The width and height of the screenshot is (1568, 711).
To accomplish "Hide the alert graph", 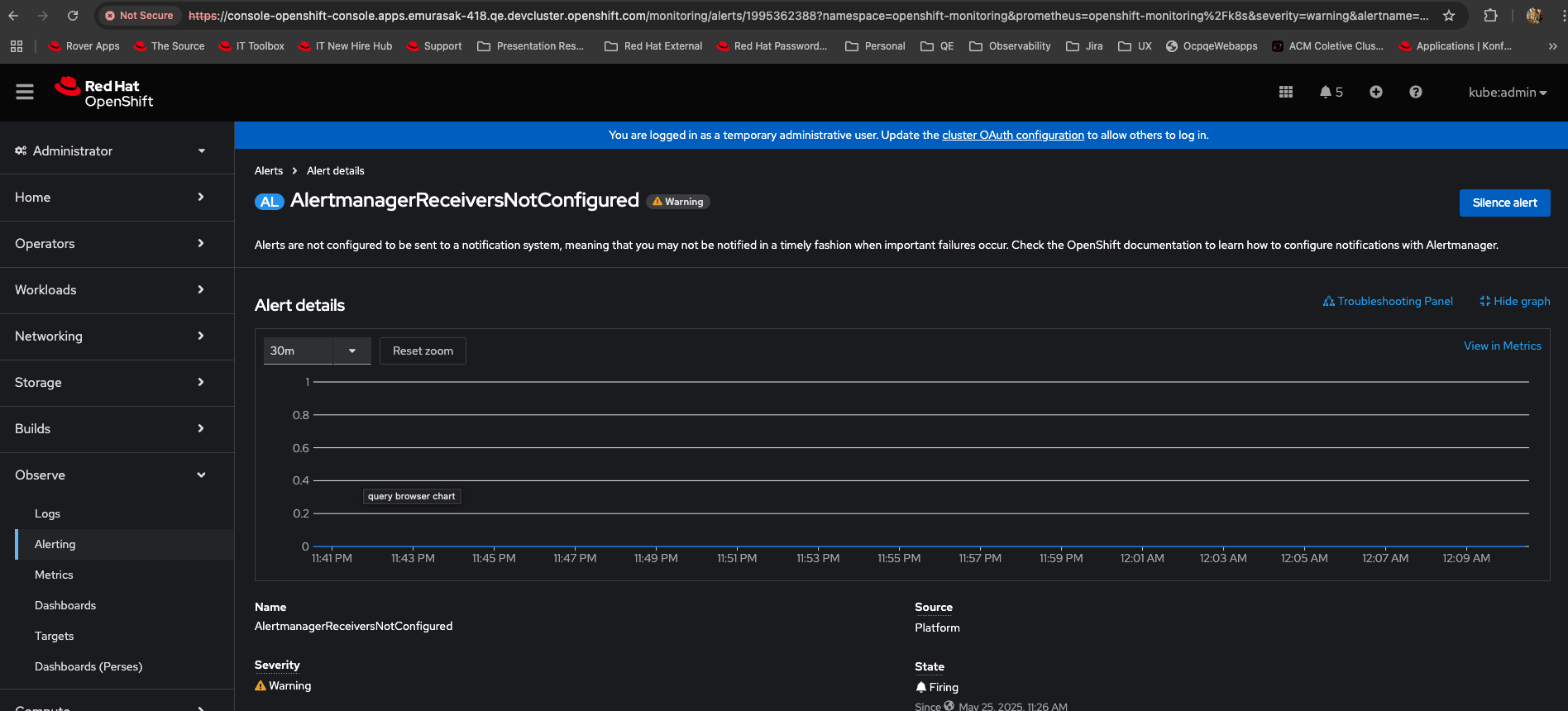I will (1514, 301).
